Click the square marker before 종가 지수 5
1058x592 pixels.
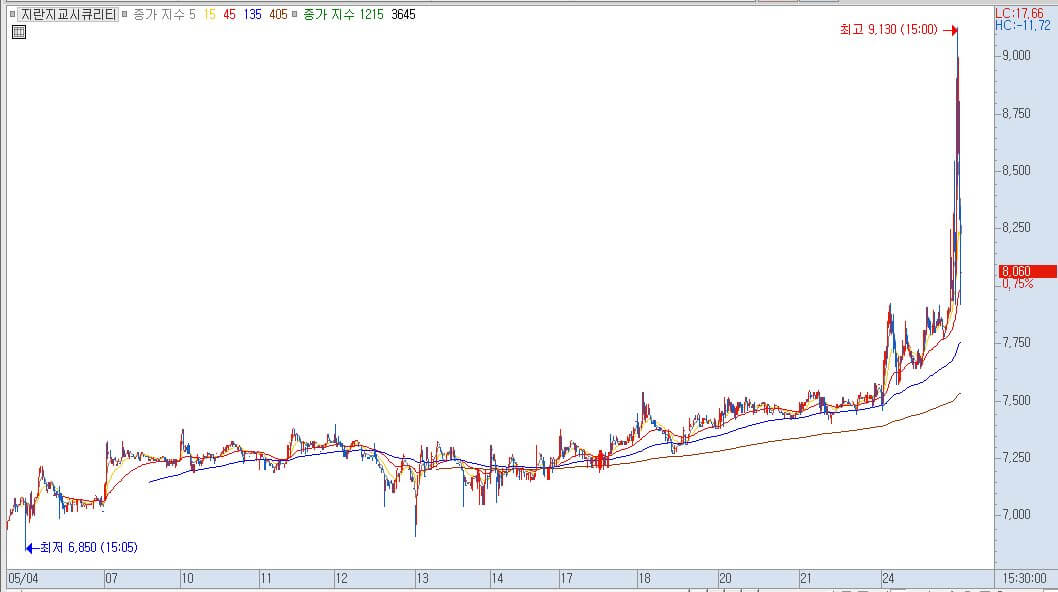[125, 14]
